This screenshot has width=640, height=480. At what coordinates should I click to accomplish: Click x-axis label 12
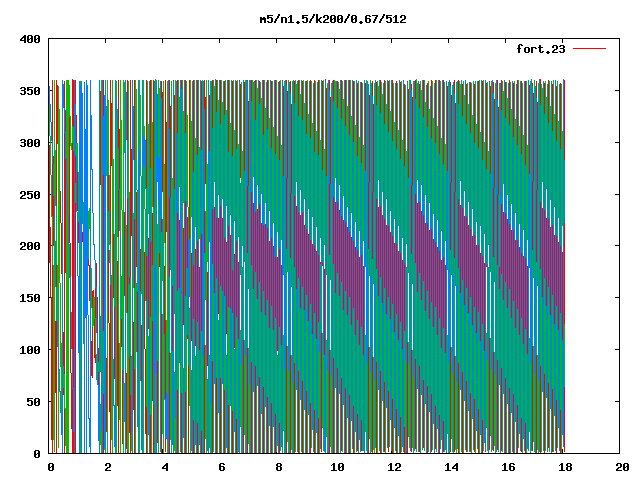(394, 467)
